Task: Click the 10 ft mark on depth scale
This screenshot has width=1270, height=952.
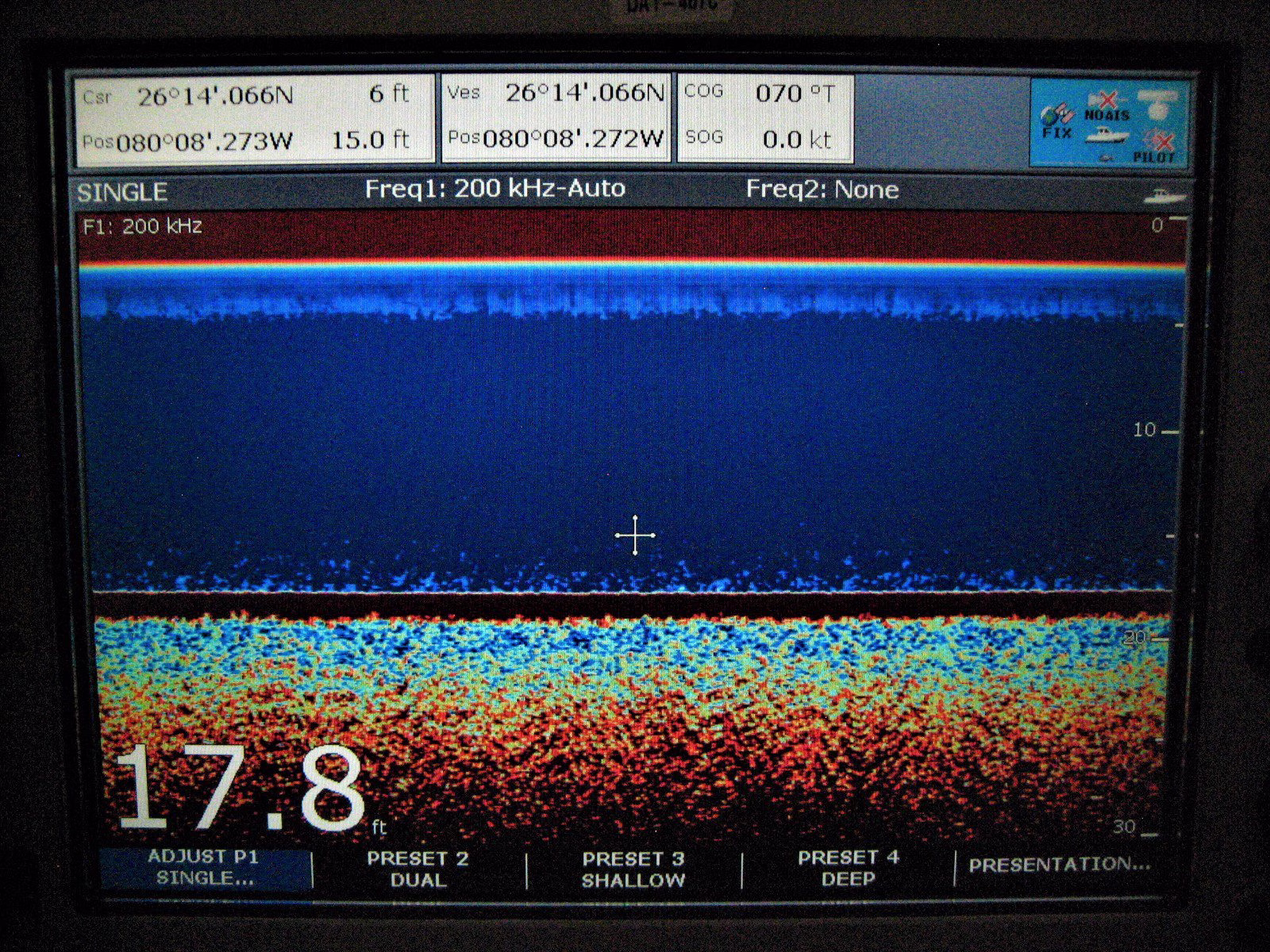Action: [1145, 431]
